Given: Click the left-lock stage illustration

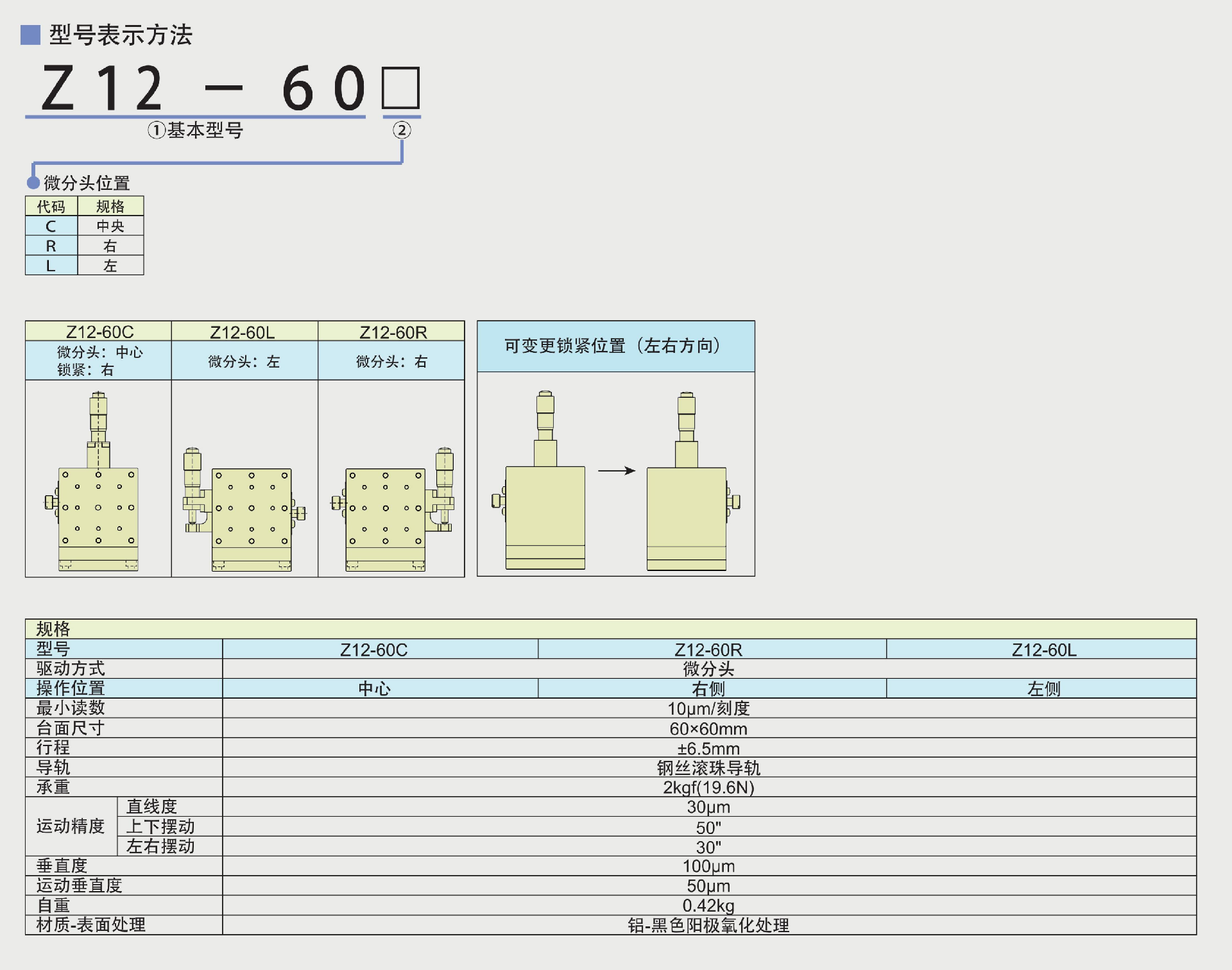Looking at the screenshot, I should click(x=544, y=507).
